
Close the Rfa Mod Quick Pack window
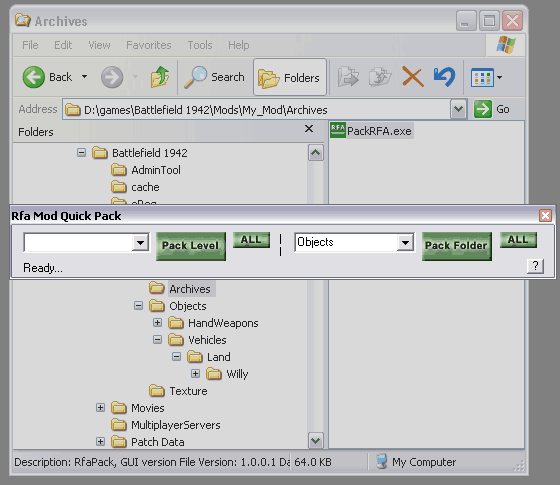tap(545, 215)
